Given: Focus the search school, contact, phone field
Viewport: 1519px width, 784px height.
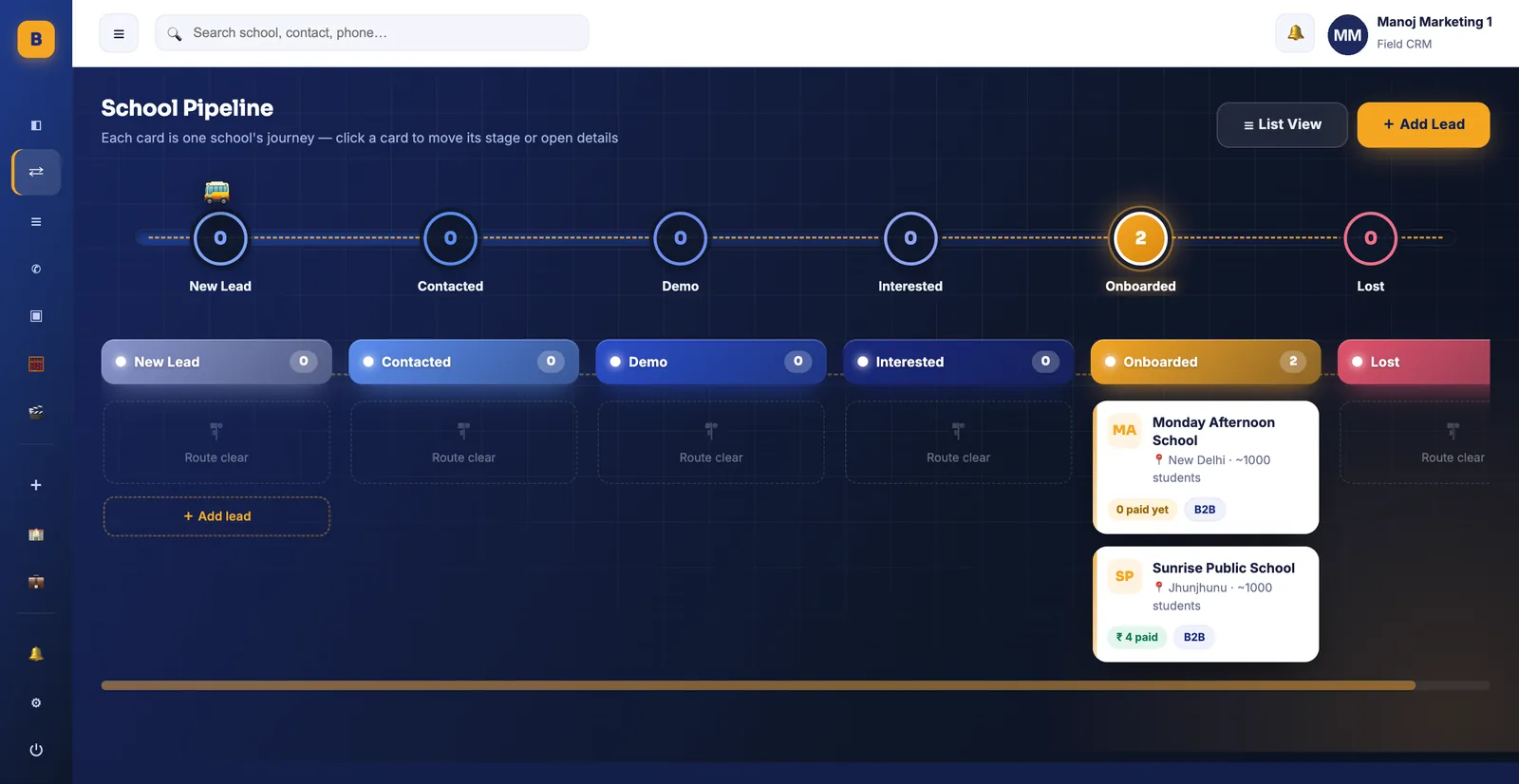Looking at the screenshot, I should click(372, 33).
